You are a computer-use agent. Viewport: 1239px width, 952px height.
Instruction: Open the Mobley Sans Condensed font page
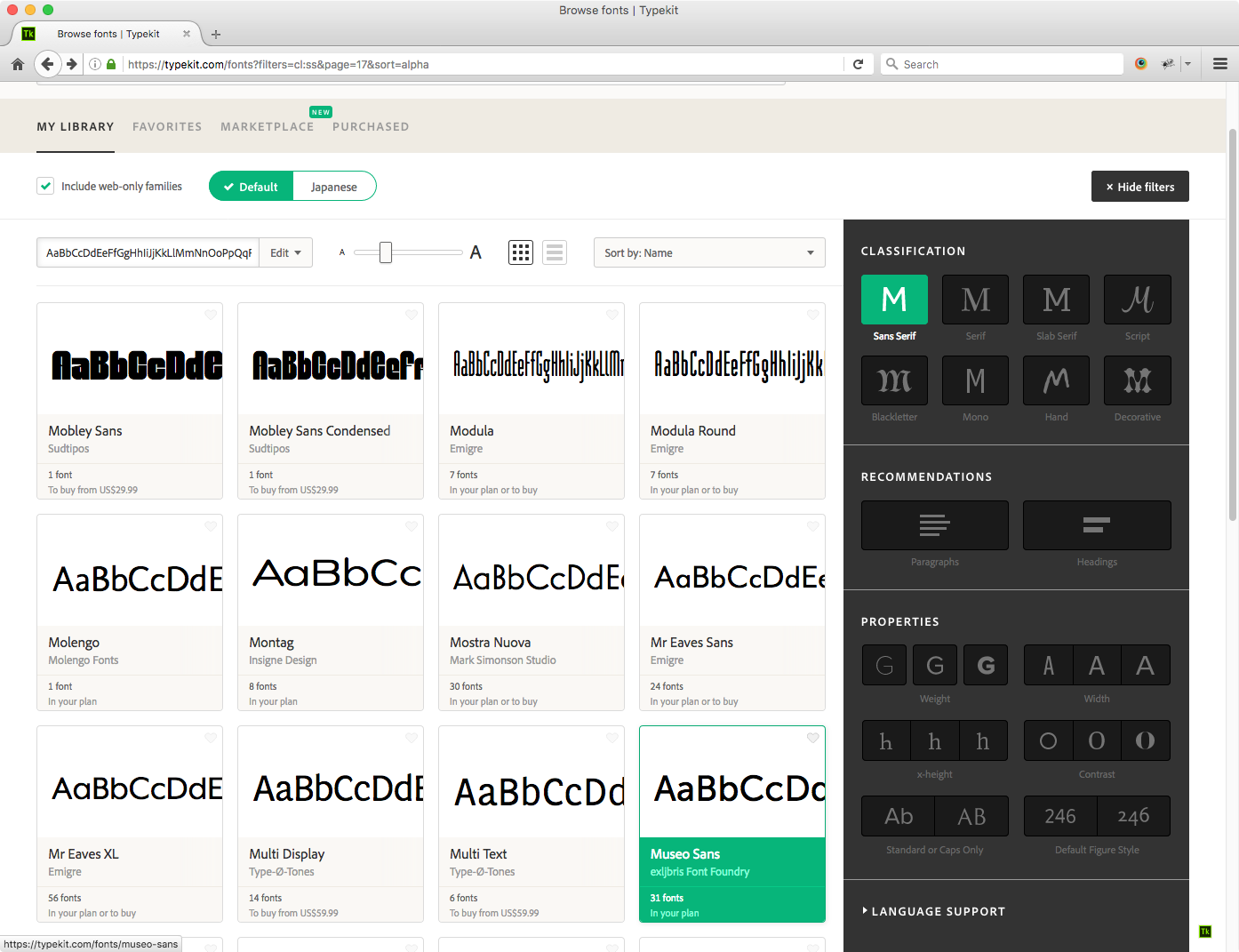click(x=331, y=401)
